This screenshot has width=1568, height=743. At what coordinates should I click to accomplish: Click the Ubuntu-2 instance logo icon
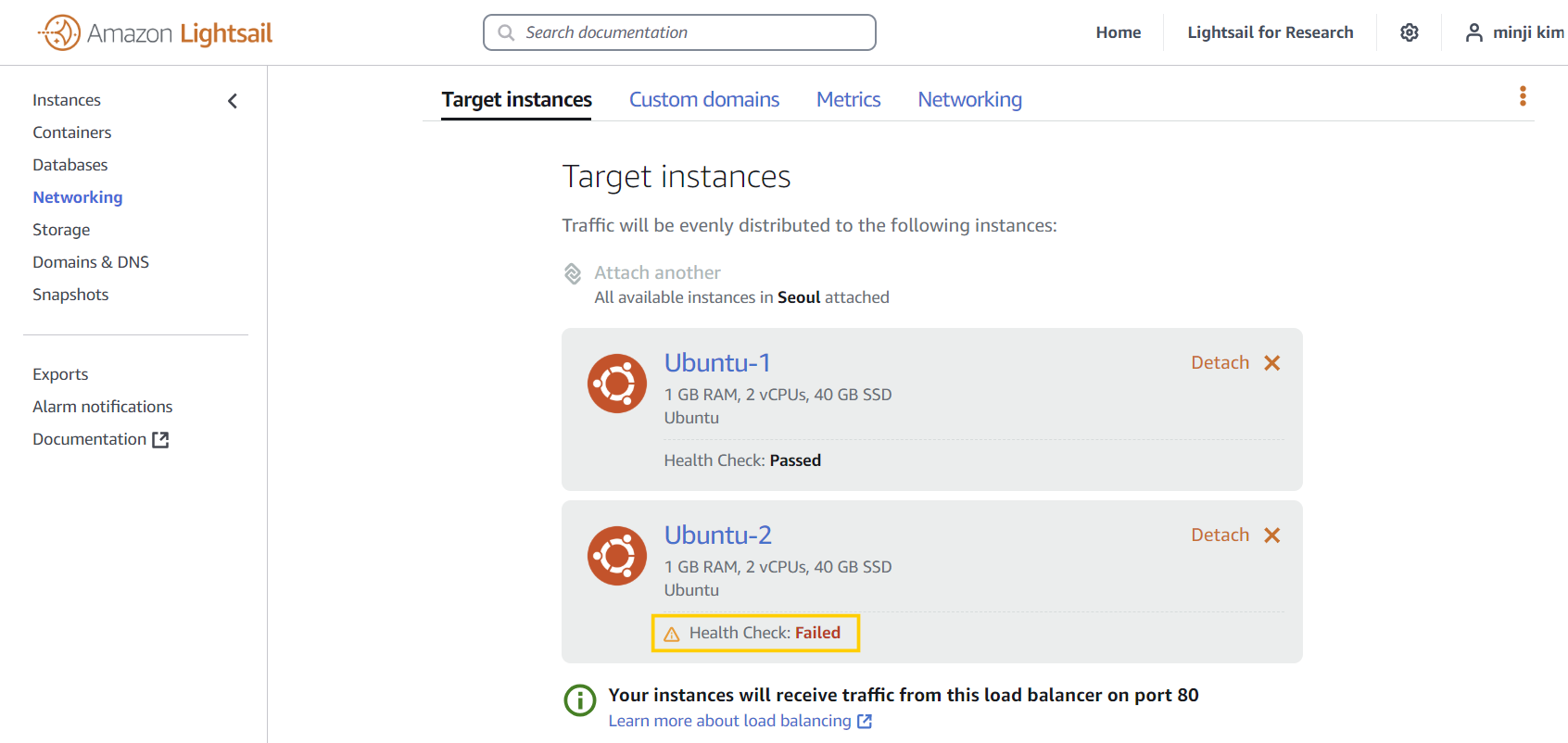(x=617, y=556)
